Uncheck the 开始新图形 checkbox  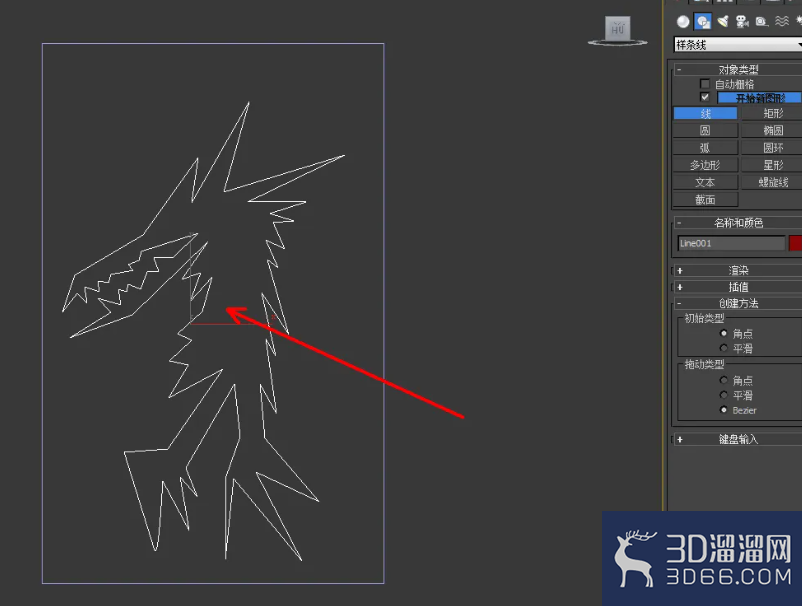[705, 97]
